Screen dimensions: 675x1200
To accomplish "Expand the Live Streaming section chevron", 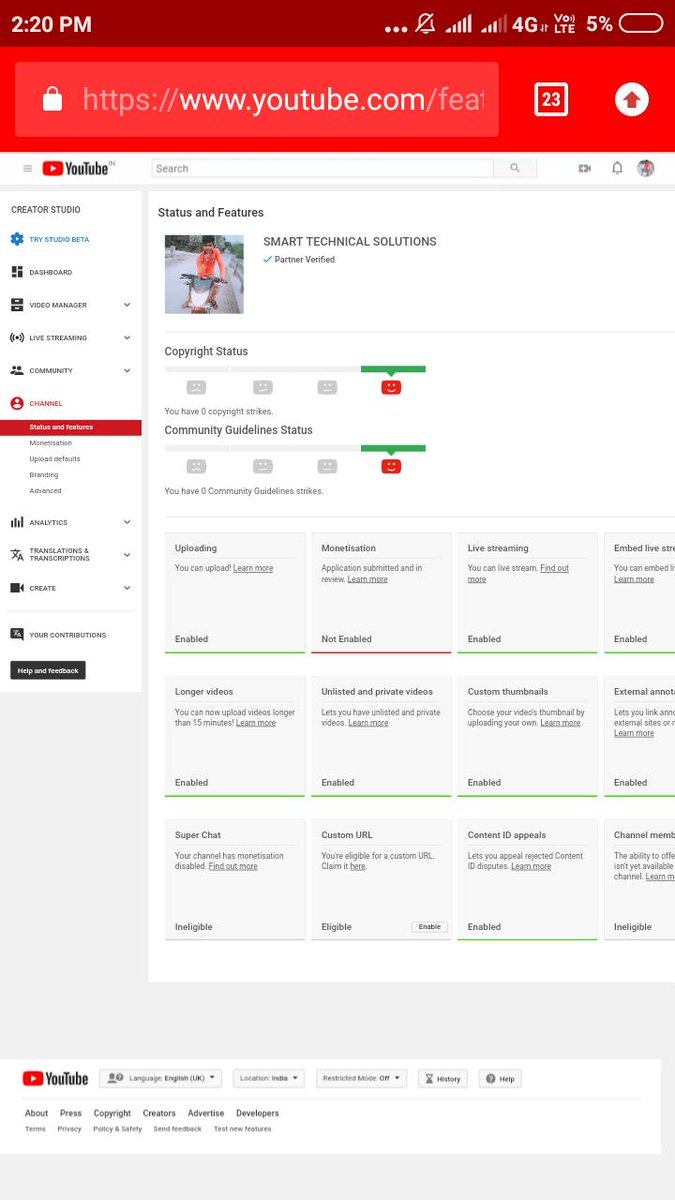I will (x=127, y=338).
